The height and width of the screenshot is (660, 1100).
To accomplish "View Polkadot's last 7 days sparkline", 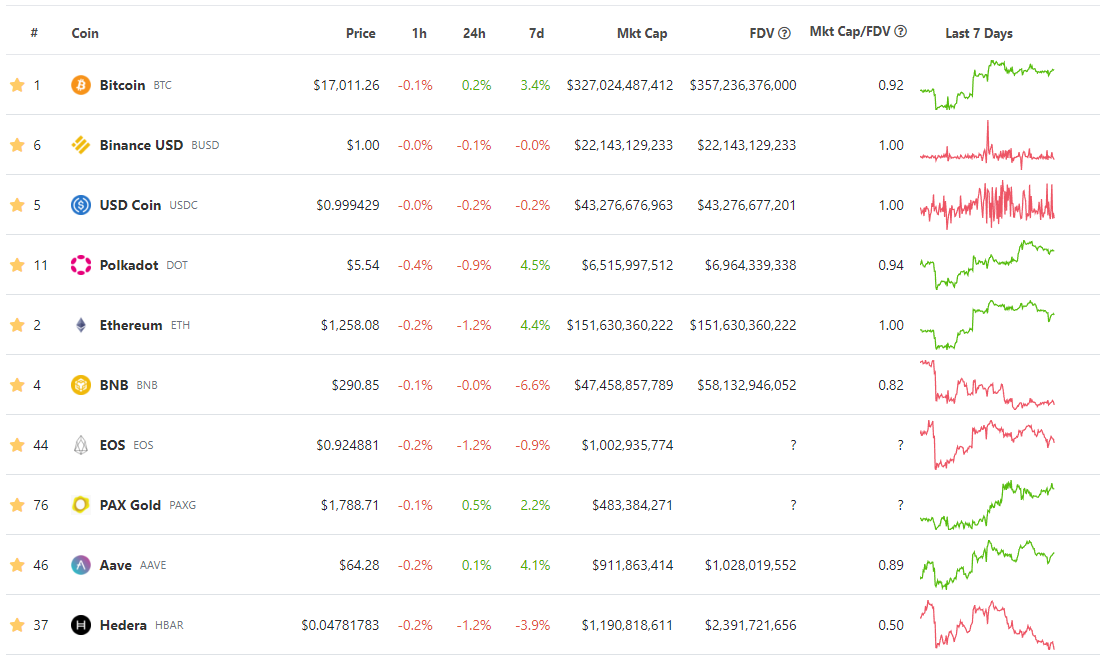I will click(x=987, y=265).
